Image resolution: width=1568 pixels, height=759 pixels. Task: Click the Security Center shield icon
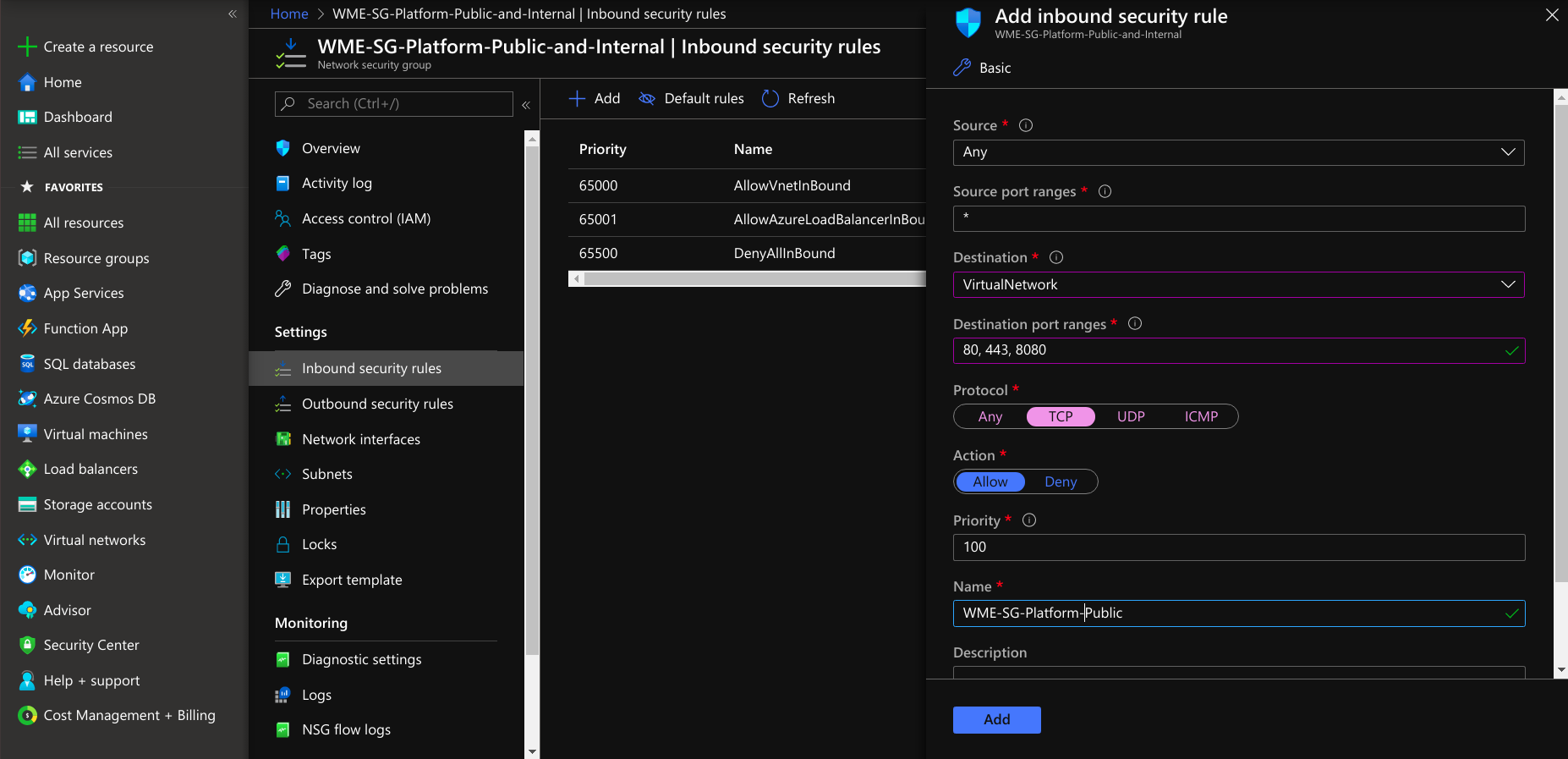(x=27, y=645)
